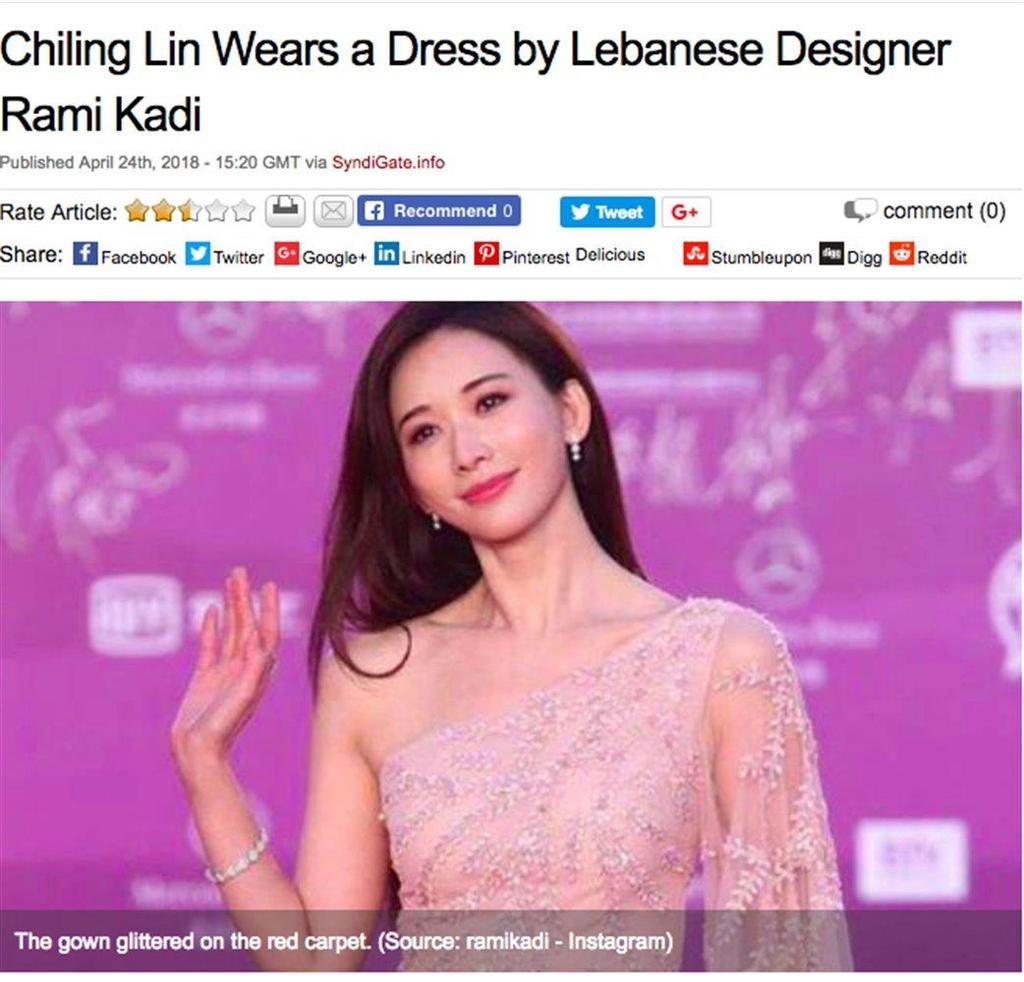The height and width of the screenshot is (982, 1024).
Task: Email the article using envelope icon
Action: 334,212
